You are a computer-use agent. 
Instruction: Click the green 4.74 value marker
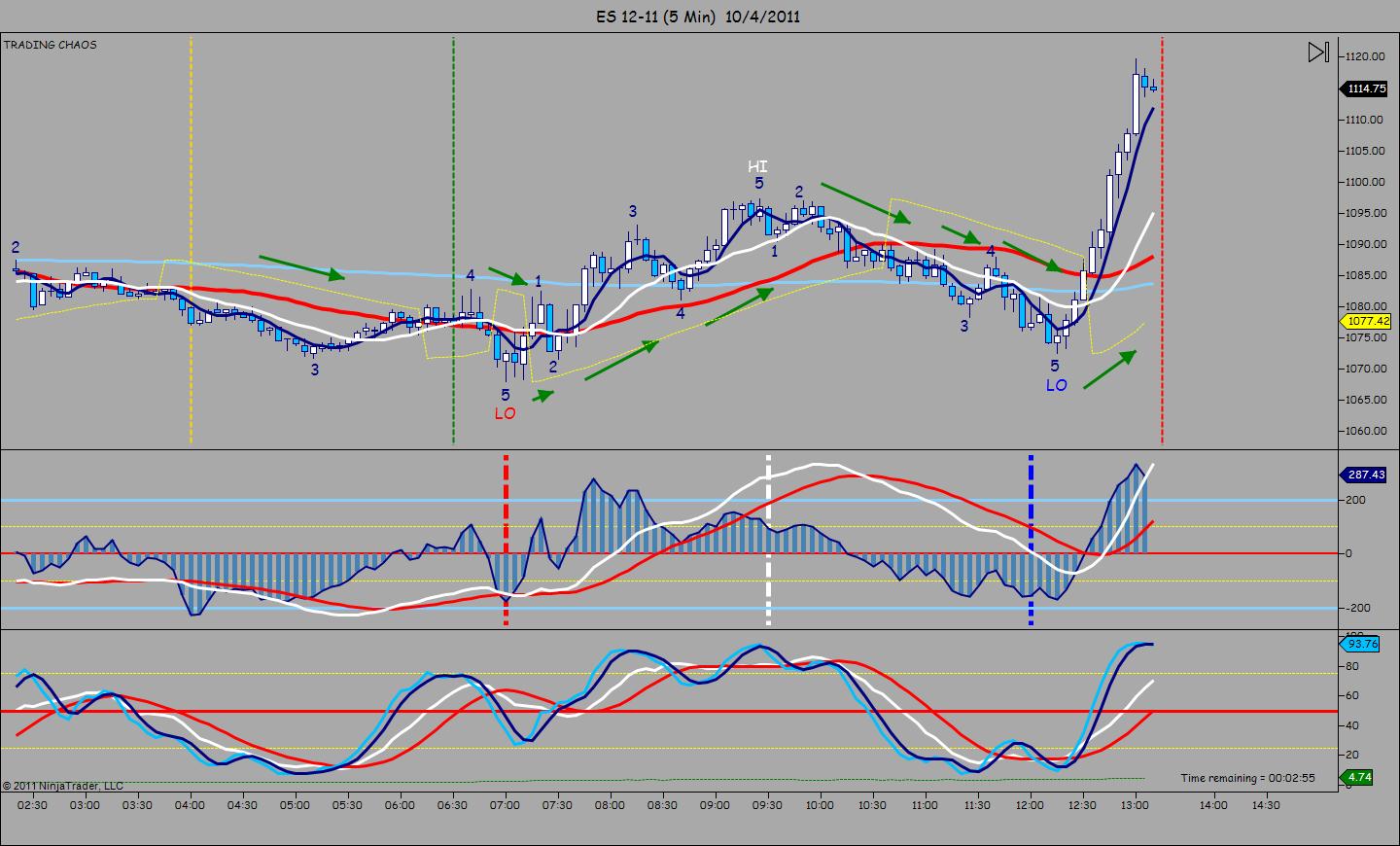[x=1359, y=777]
